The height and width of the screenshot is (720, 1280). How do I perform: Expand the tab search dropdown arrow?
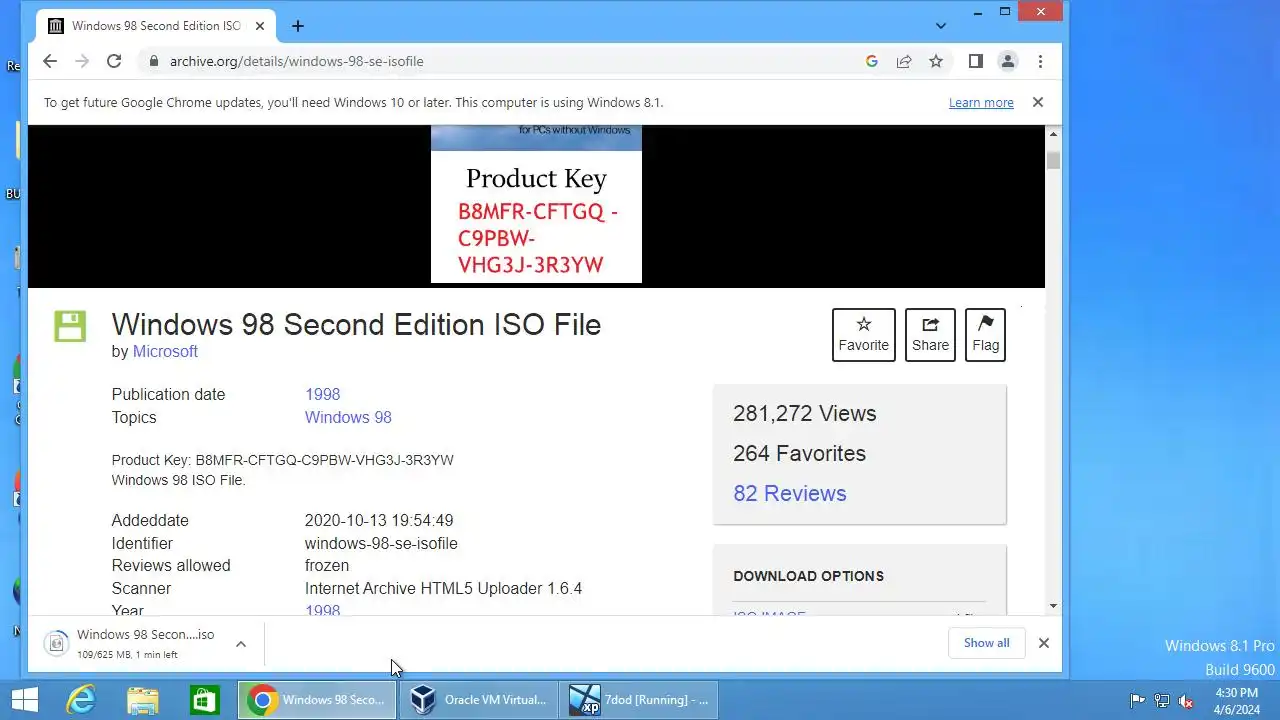940,26
